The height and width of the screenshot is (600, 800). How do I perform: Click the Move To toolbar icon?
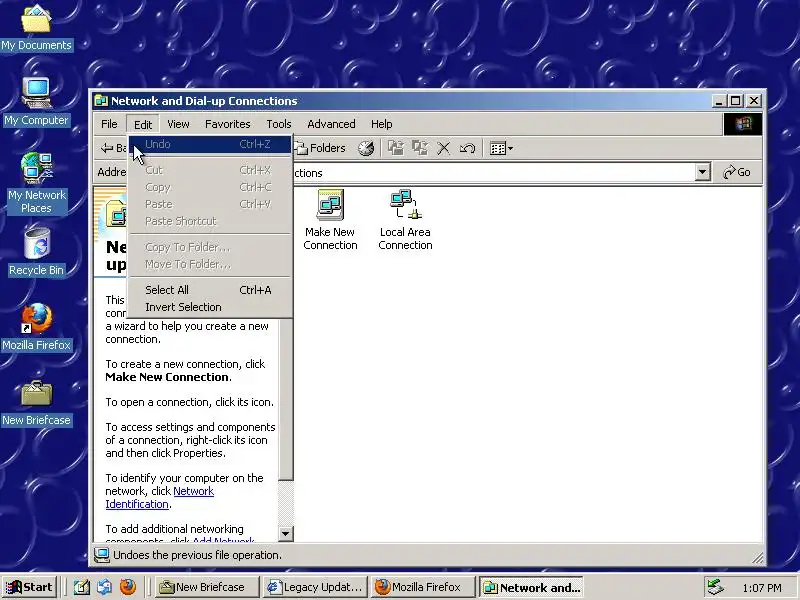395,148
